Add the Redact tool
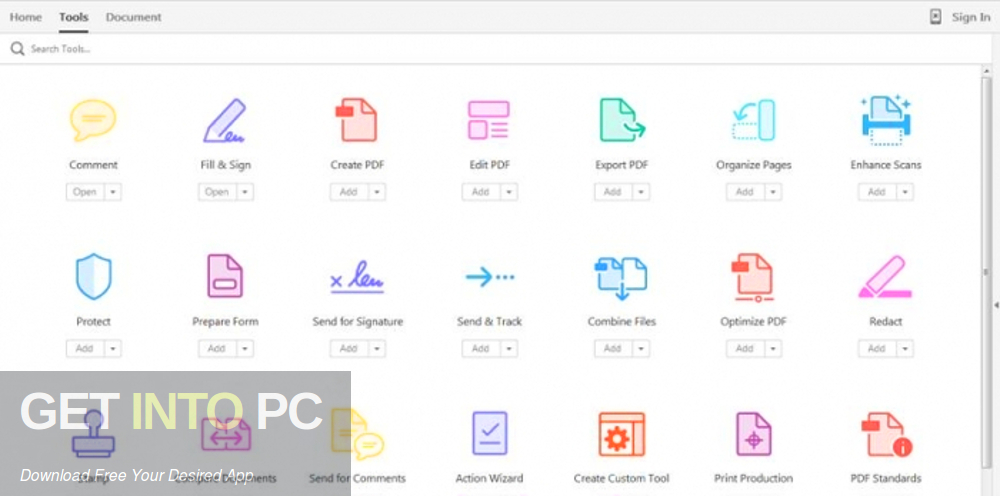 pos(877,349)
